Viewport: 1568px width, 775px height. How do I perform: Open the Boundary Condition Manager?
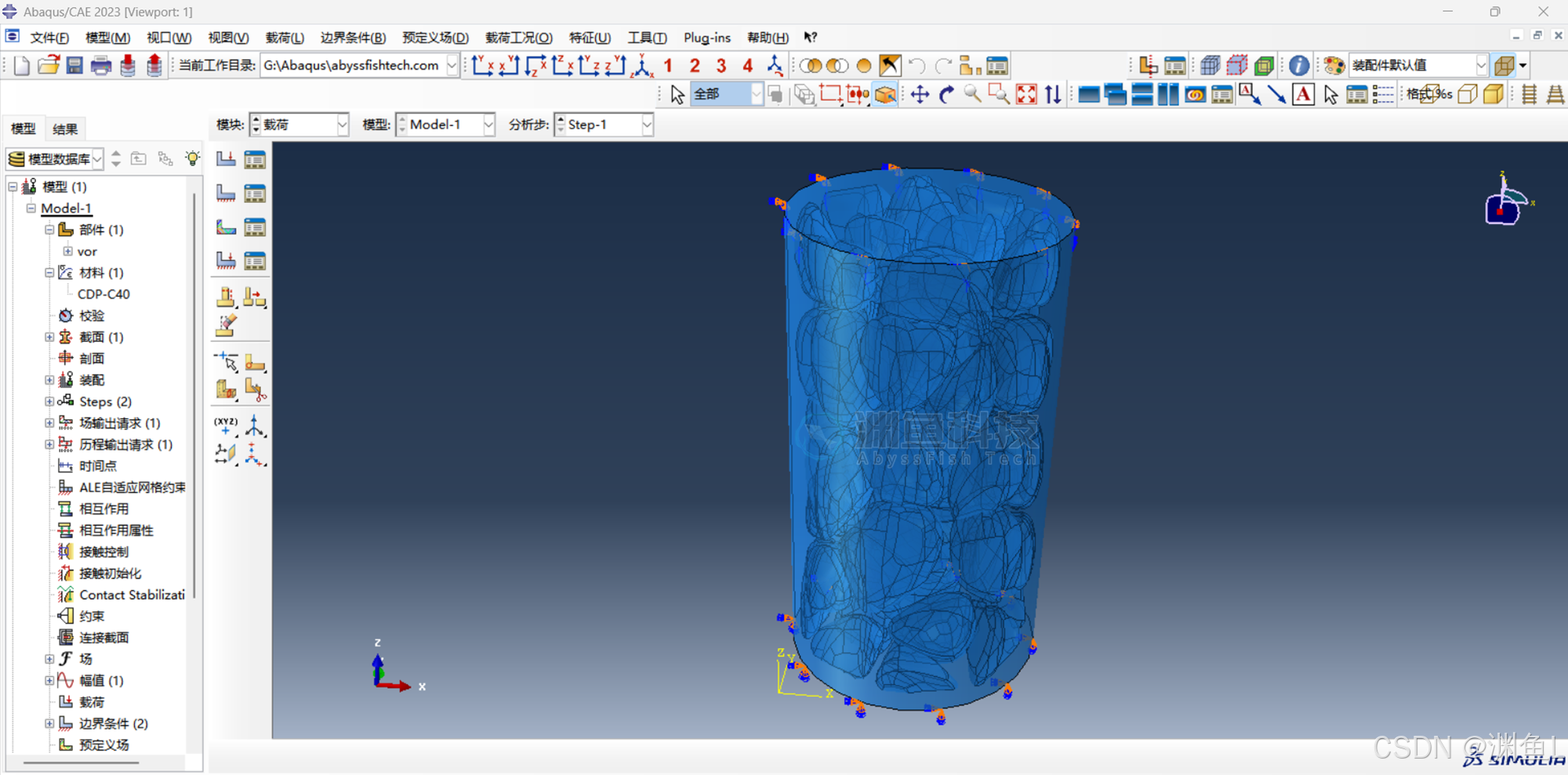tap(255, 194)
